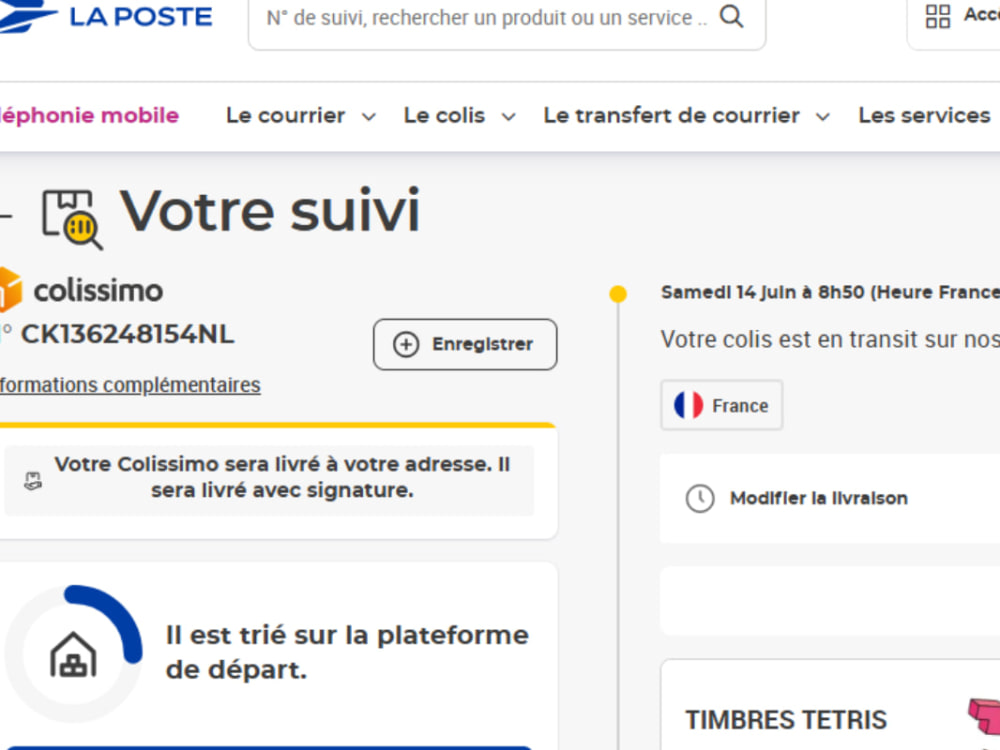Screen dimensions: 1000x750
Task: Open informations complémentaires link
Action: coord(130,385)
